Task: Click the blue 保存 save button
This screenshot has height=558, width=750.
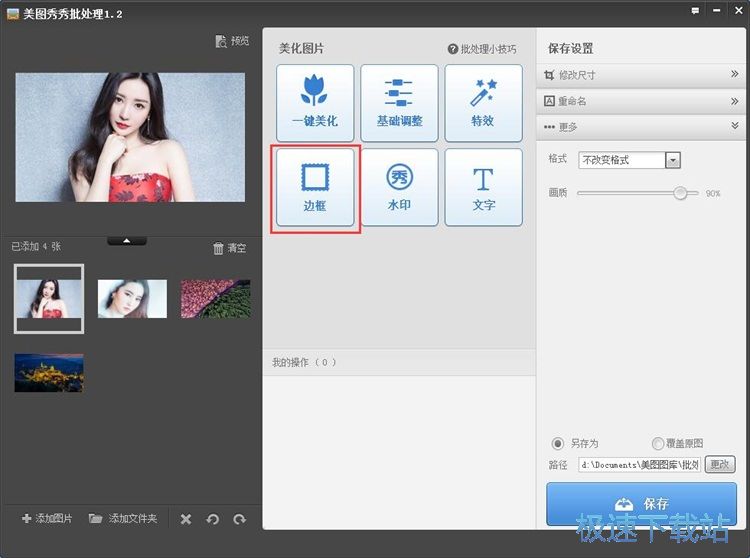Action: (x=640, y=503)
